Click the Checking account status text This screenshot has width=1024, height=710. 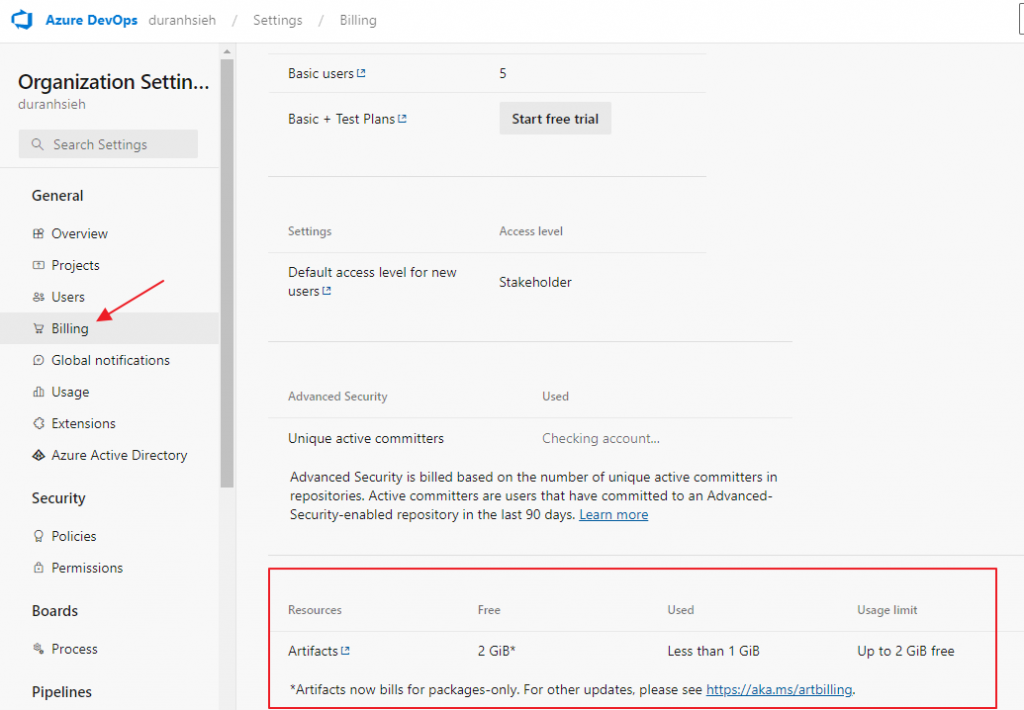[x=601, y=438]
